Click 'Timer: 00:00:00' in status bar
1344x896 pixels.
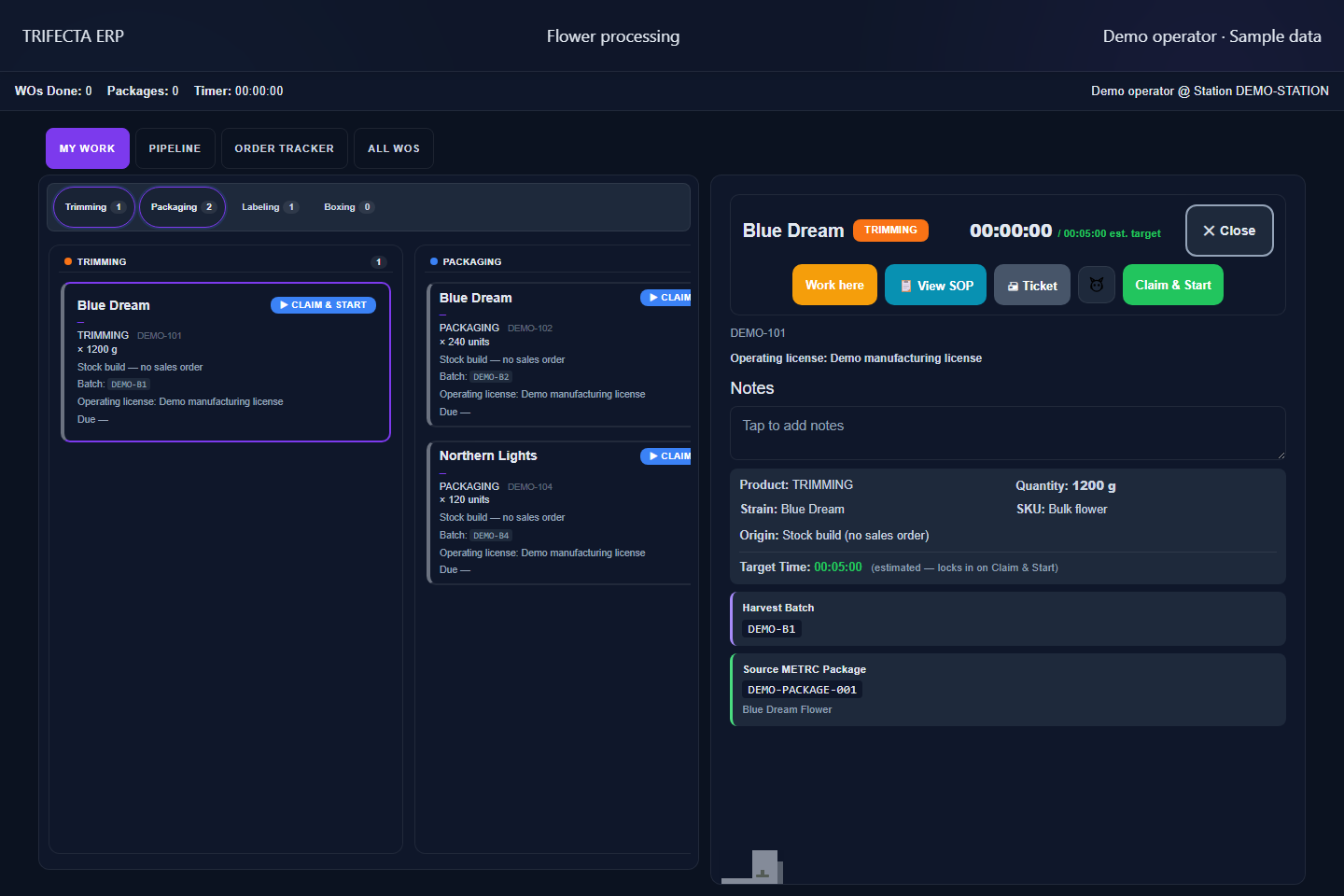[x=239, y=91]
